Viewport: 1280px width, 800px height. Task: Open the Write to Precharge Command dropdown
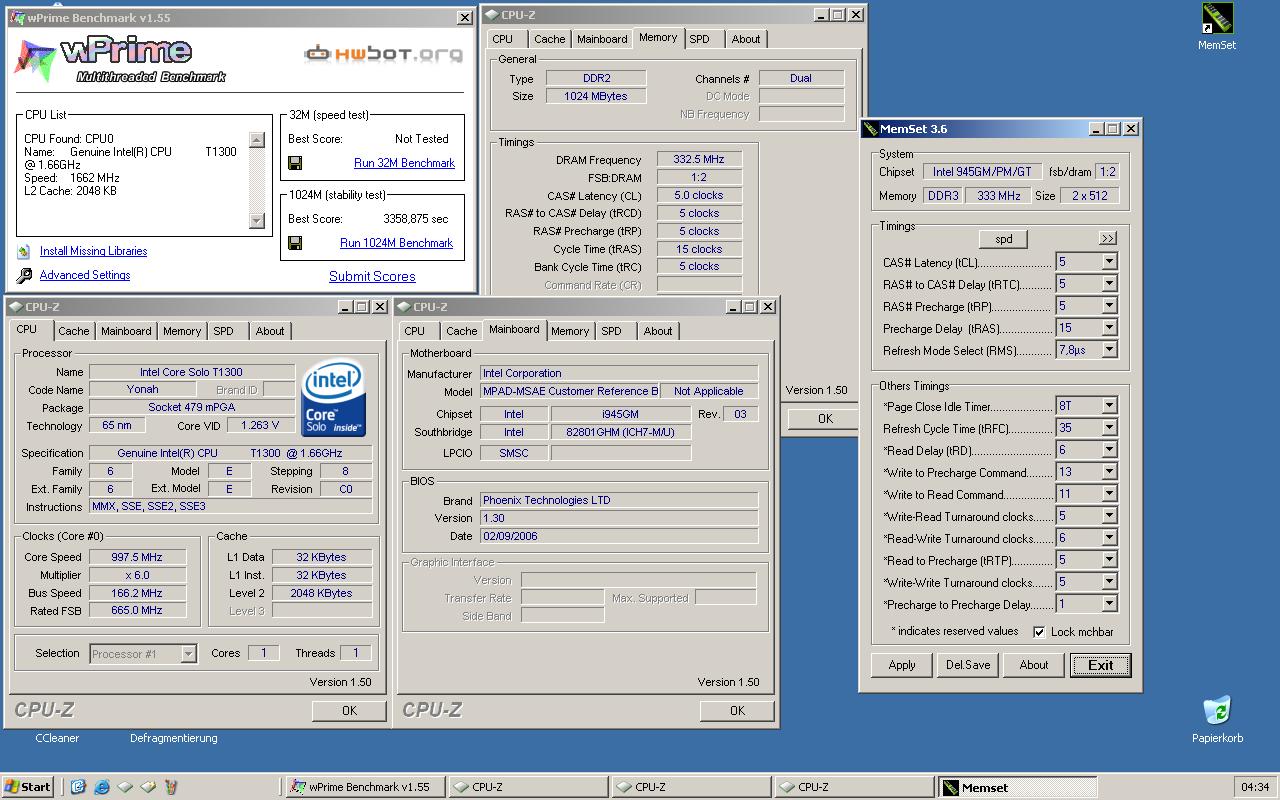(1108, 472)
